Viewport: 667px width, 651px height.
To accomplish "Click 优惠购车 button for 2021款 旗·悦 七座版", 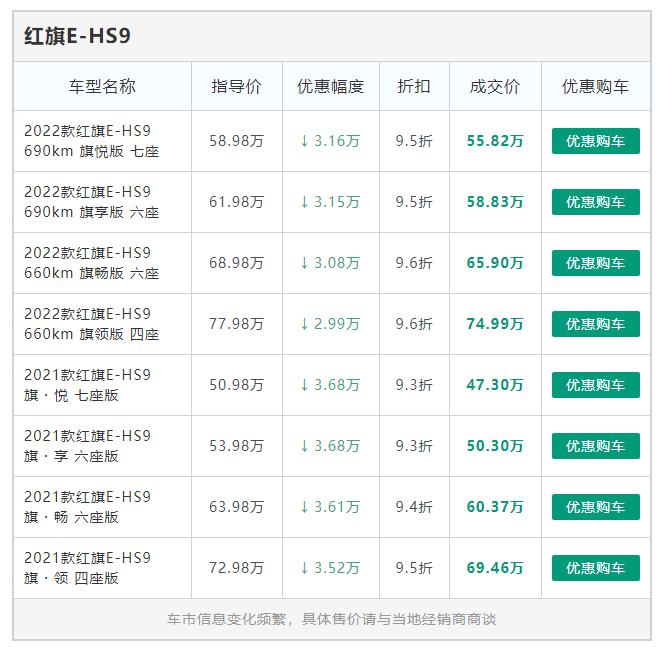I will (x=596, y=385).
